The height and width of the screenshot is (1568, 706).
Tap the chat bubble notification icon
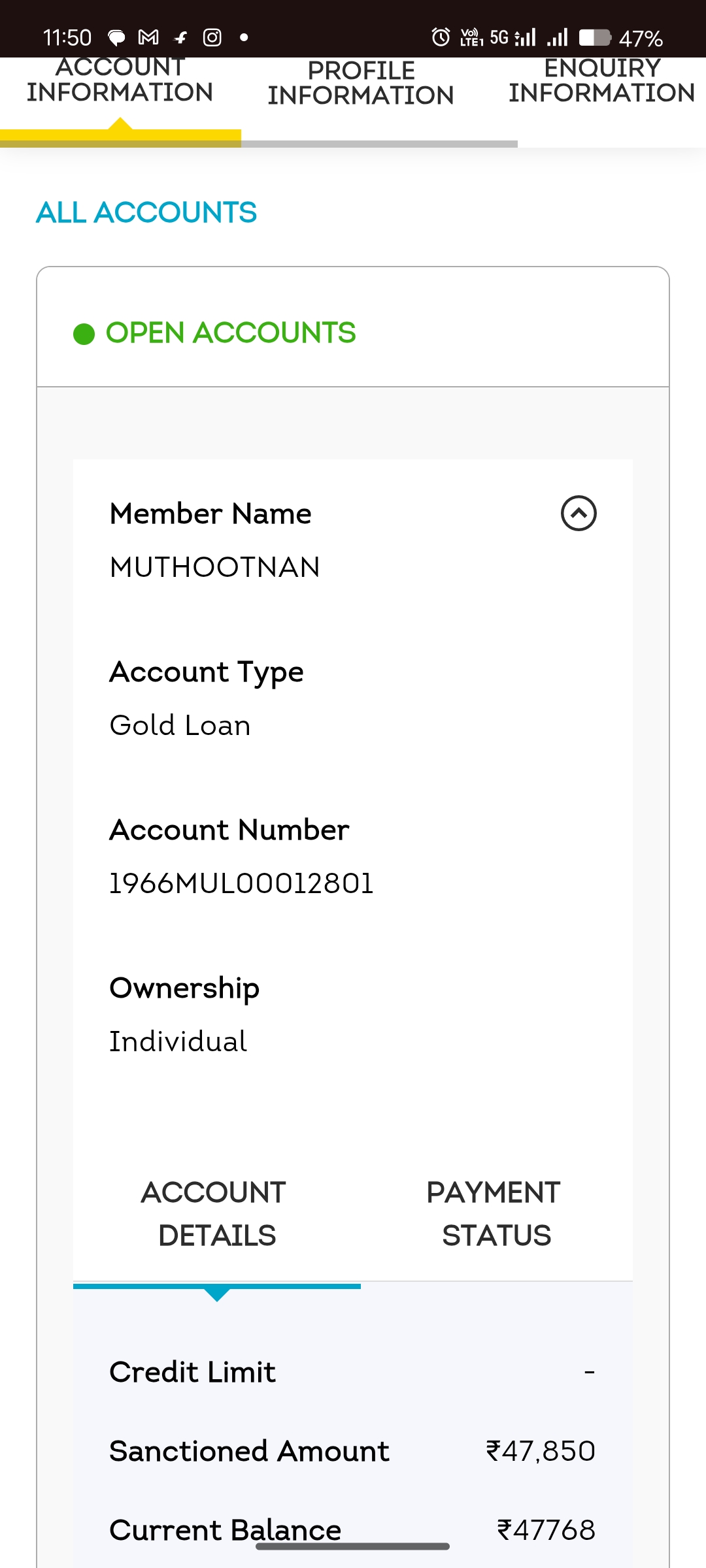coord(116,38)
